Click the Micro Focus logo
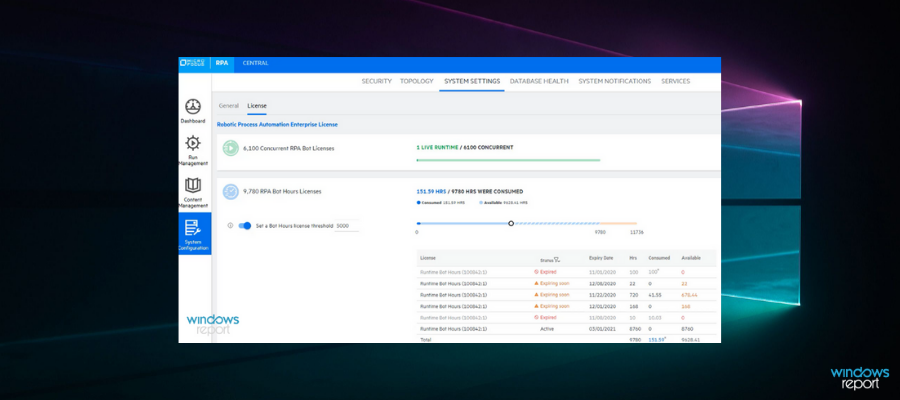This screenshot has height=400, width=900. [x=193, y=63]
